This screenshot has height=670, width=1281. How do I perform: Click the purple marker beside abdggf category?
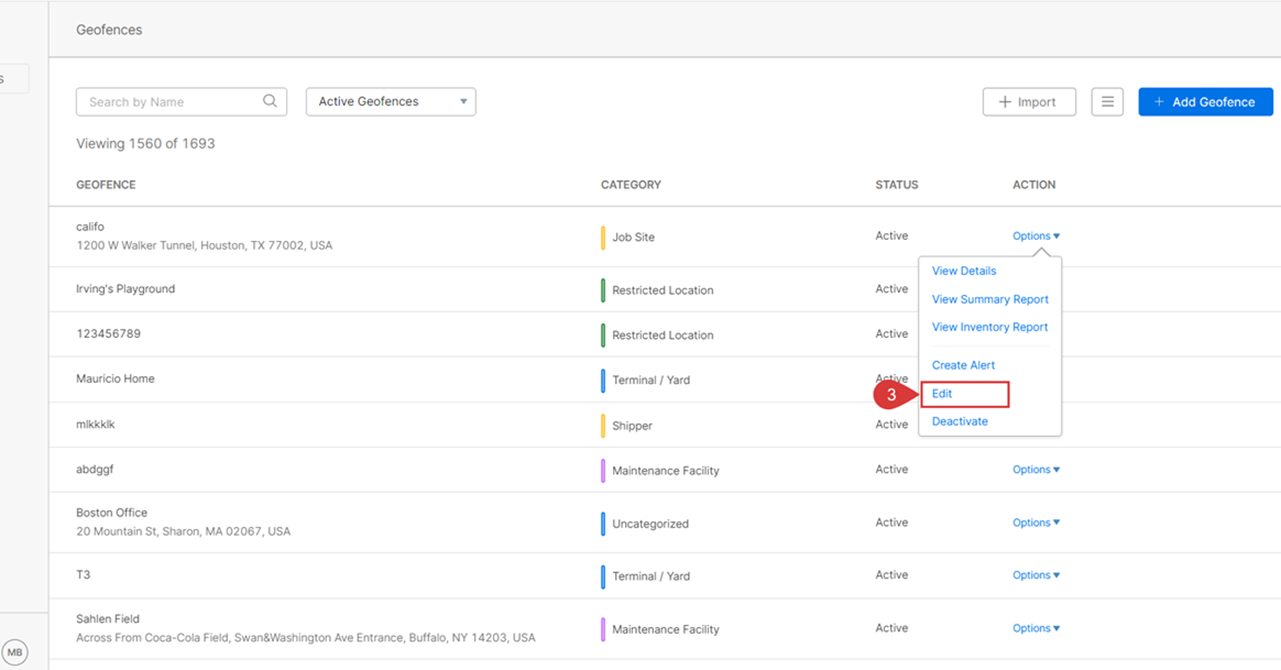(603, 470)
